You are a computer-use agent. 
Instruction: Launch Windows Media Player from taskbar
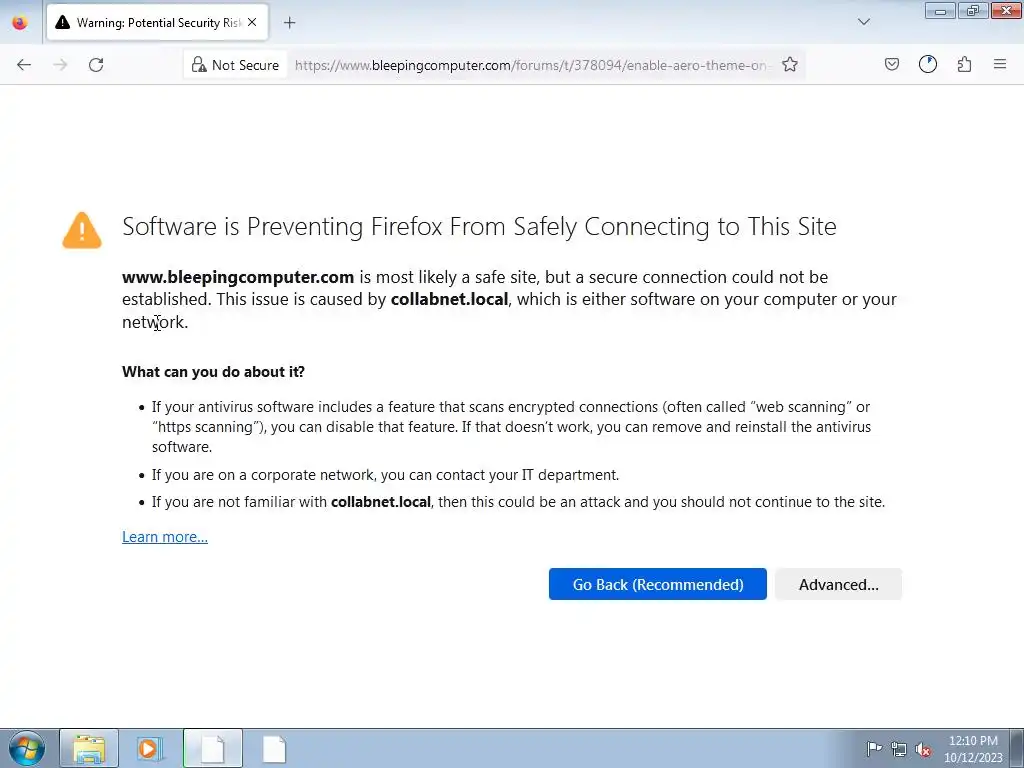click(150, 748)
